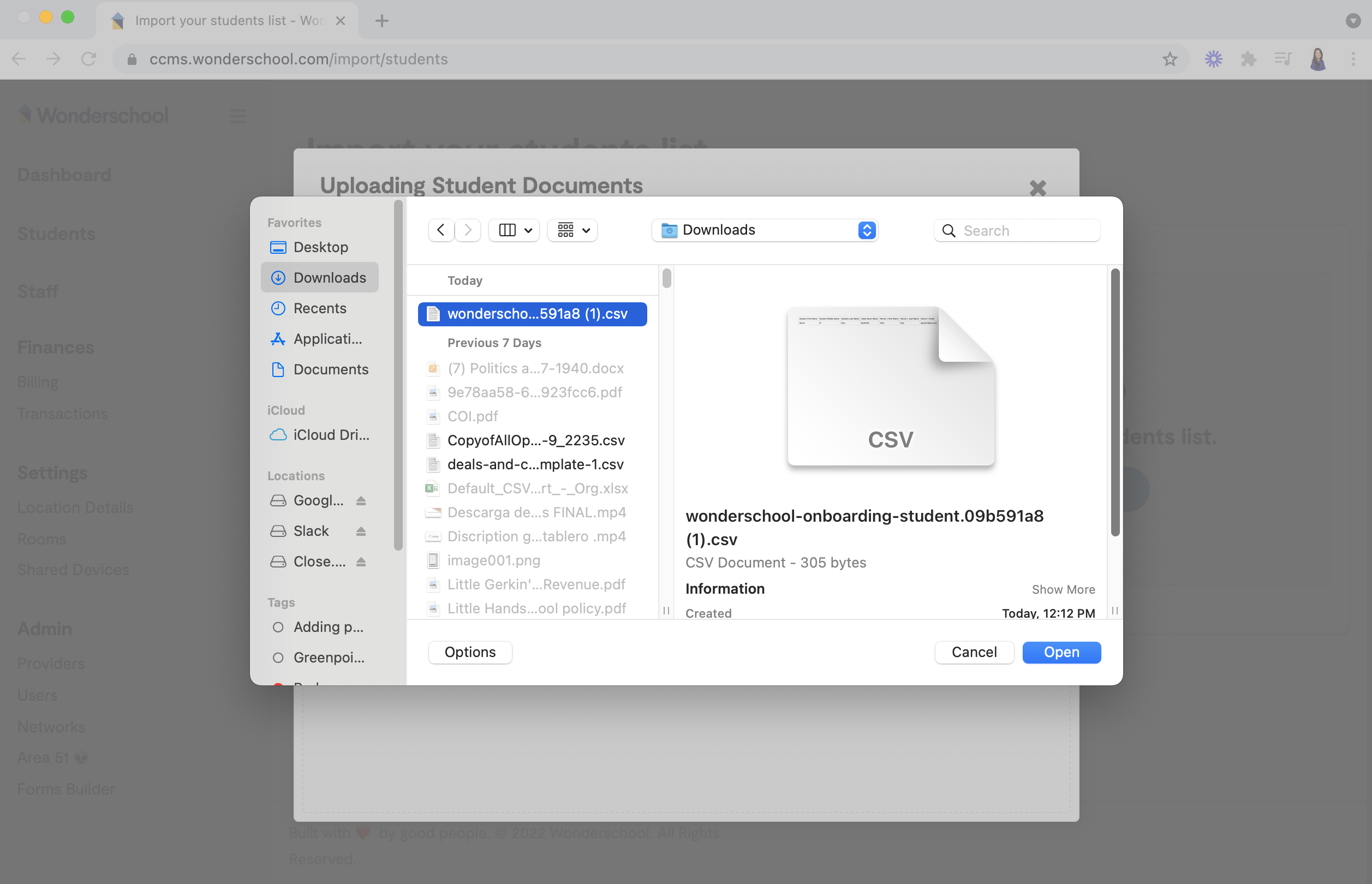Eject the Close volume
The width and height of the screenshot is (1372, 884).
click(x=361, y=562)
